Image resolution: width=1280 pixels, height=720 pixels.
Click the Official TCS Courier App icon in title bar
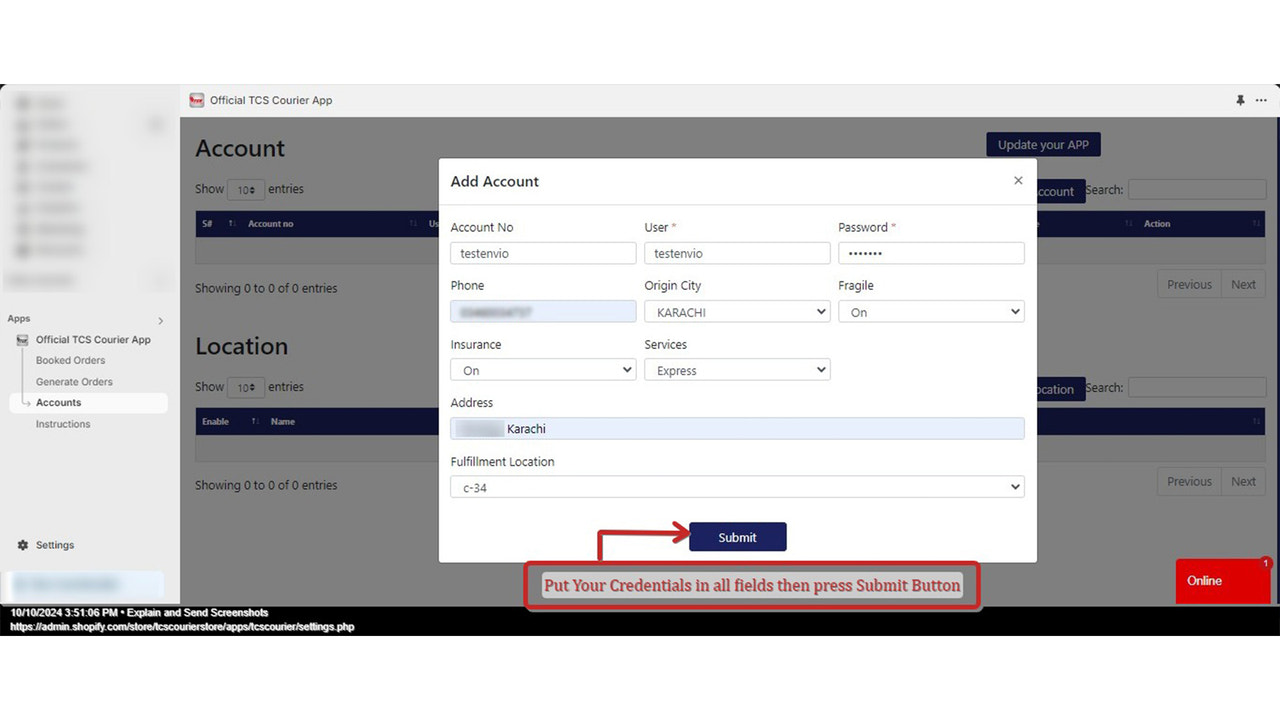point(196,100)
